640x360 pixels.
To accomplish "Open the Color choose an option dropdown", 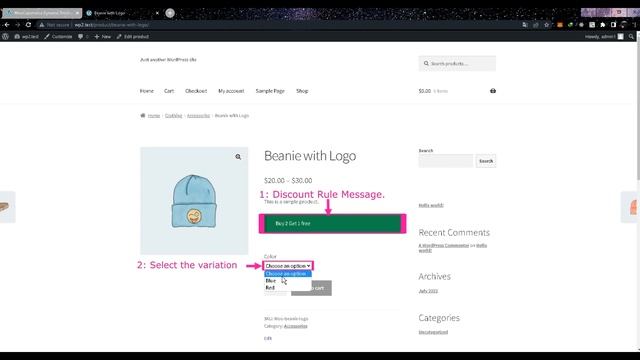I will pyautogui.click(x=288, y=266).
